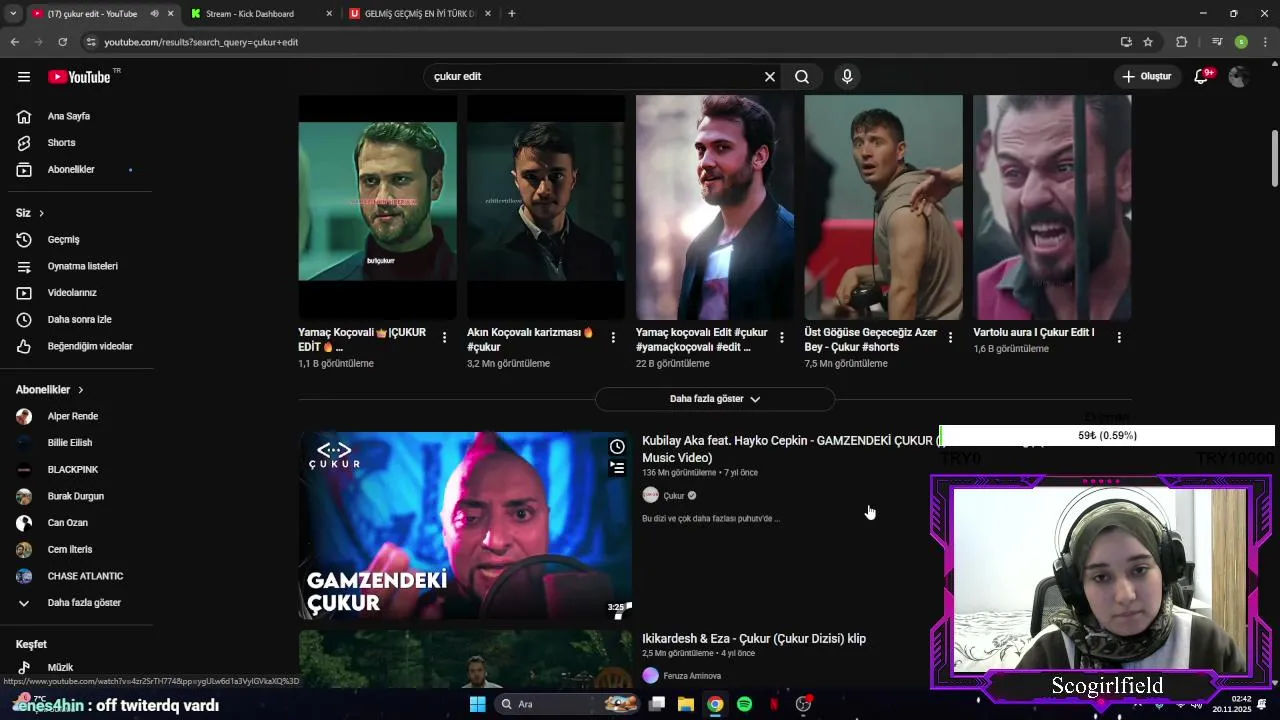Open options for Yamaç koçovalı Edit #çukur short
Viewport: 1280px width, 720px height.
coord(782,338)
